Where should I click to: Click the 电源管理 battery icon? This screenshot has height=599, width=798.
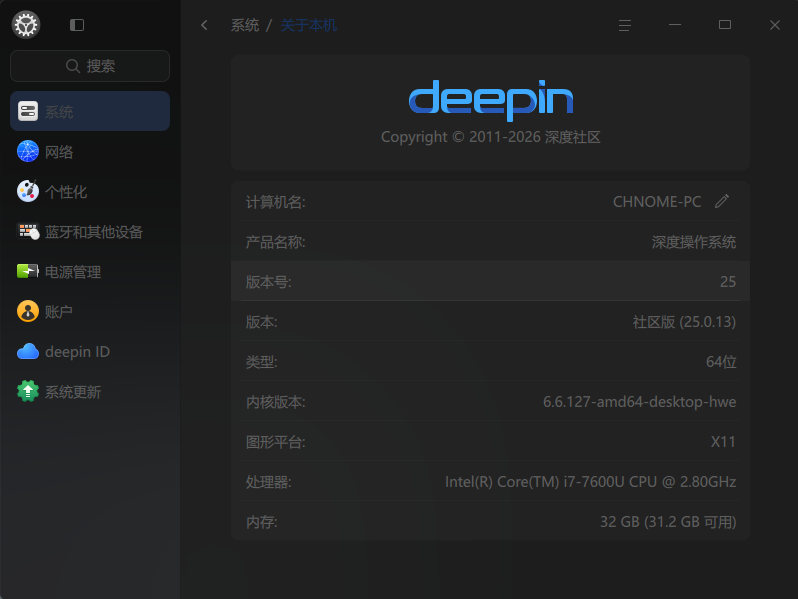click(x=28, y=271)
